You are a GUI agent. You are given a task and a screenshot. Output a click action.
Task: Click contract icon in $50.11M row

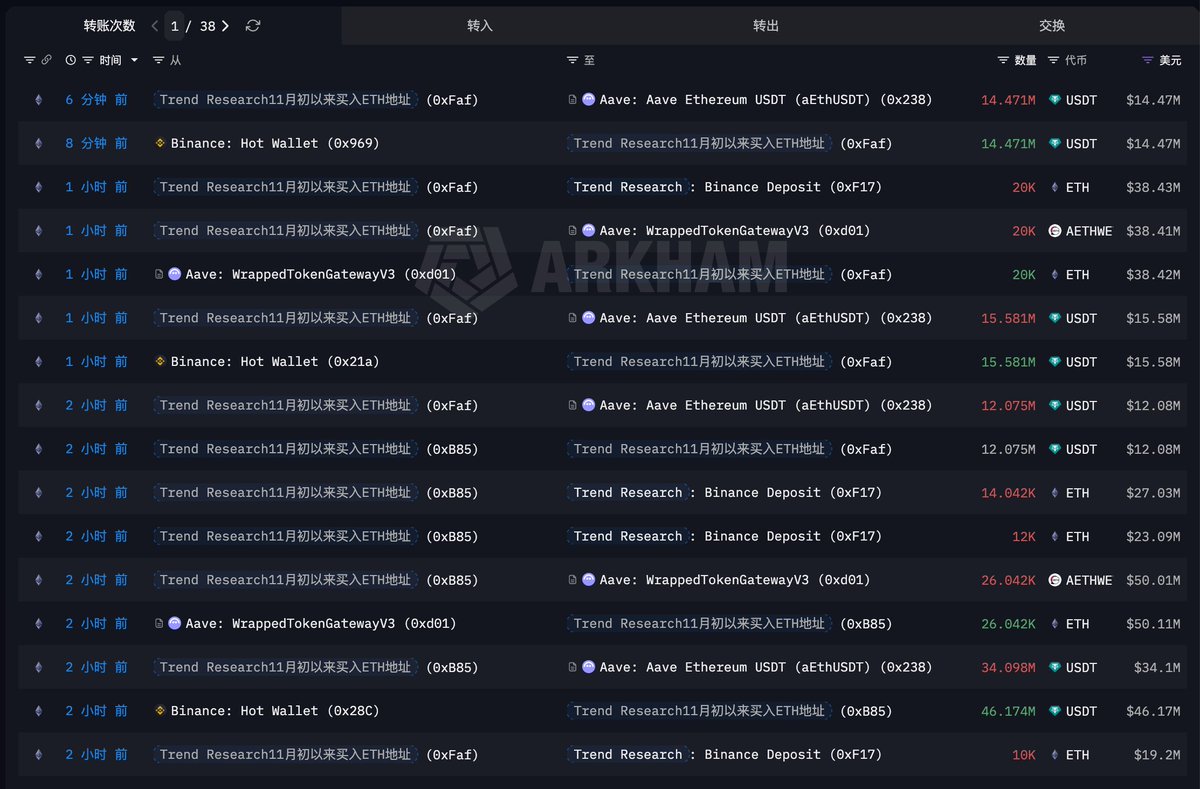(160, 624)
